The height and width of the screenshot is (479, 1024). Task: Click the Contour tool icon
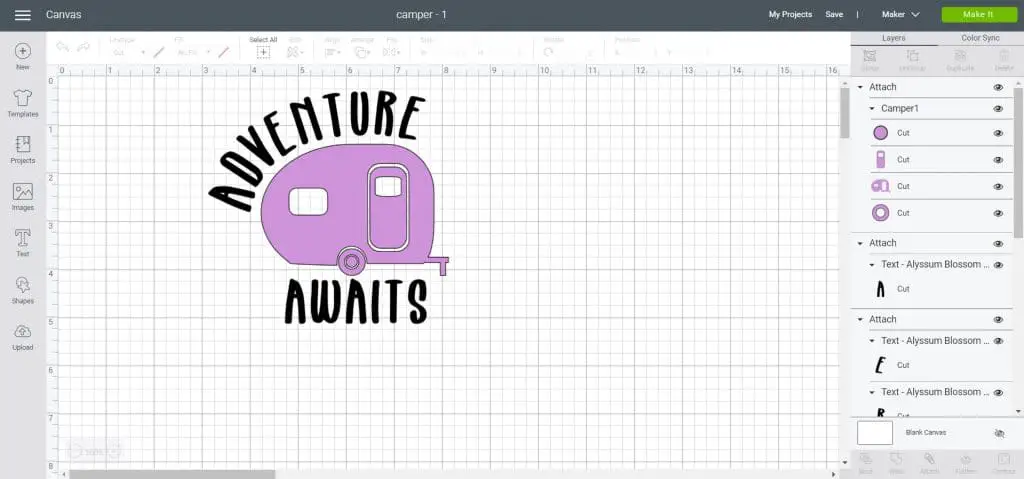(x=1004, y=459)
